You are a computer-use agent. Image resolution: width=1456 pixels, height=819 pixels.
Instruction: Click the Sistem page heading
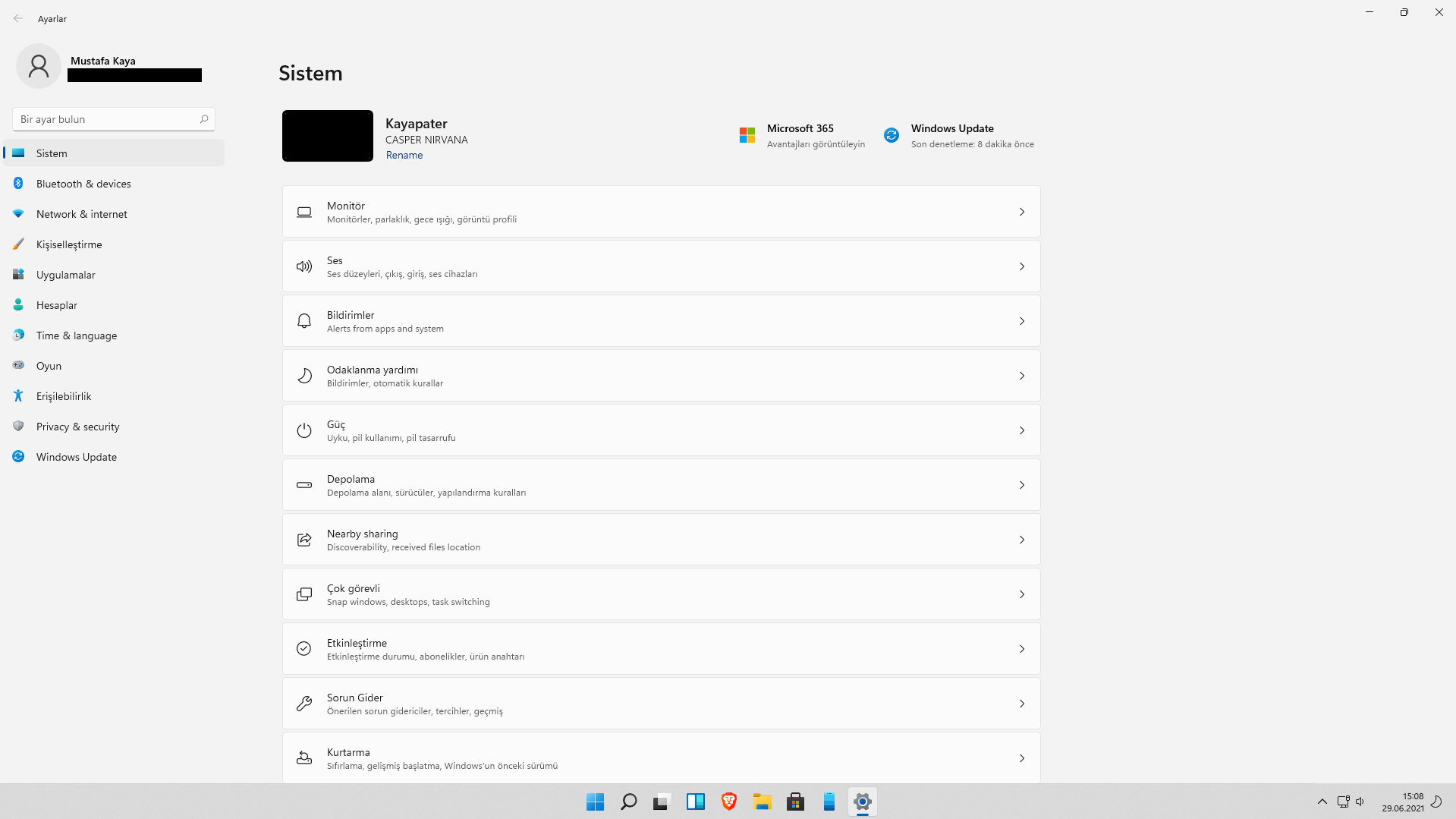310,73
